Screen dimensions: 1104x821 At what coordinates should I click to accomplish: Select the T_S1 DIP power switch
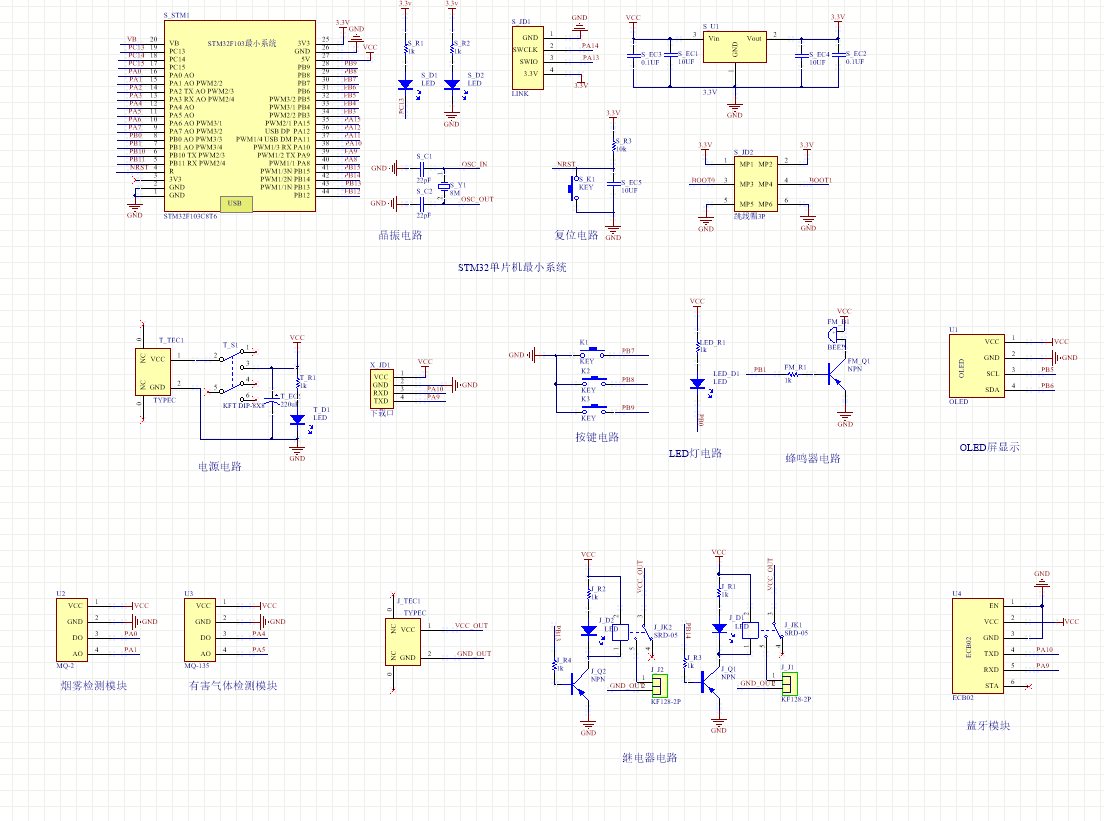[234, 374]
